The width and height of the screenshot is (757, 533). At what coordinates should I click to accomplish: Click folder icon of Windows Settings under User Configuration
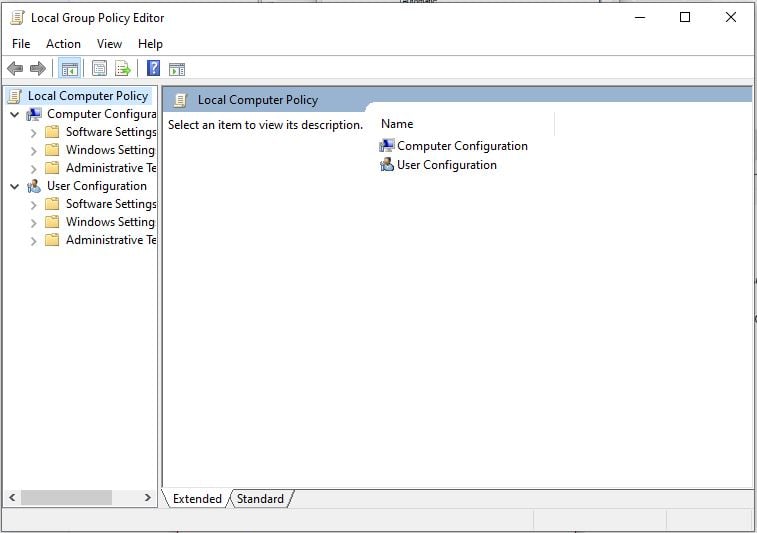click(x=52, y=222)
